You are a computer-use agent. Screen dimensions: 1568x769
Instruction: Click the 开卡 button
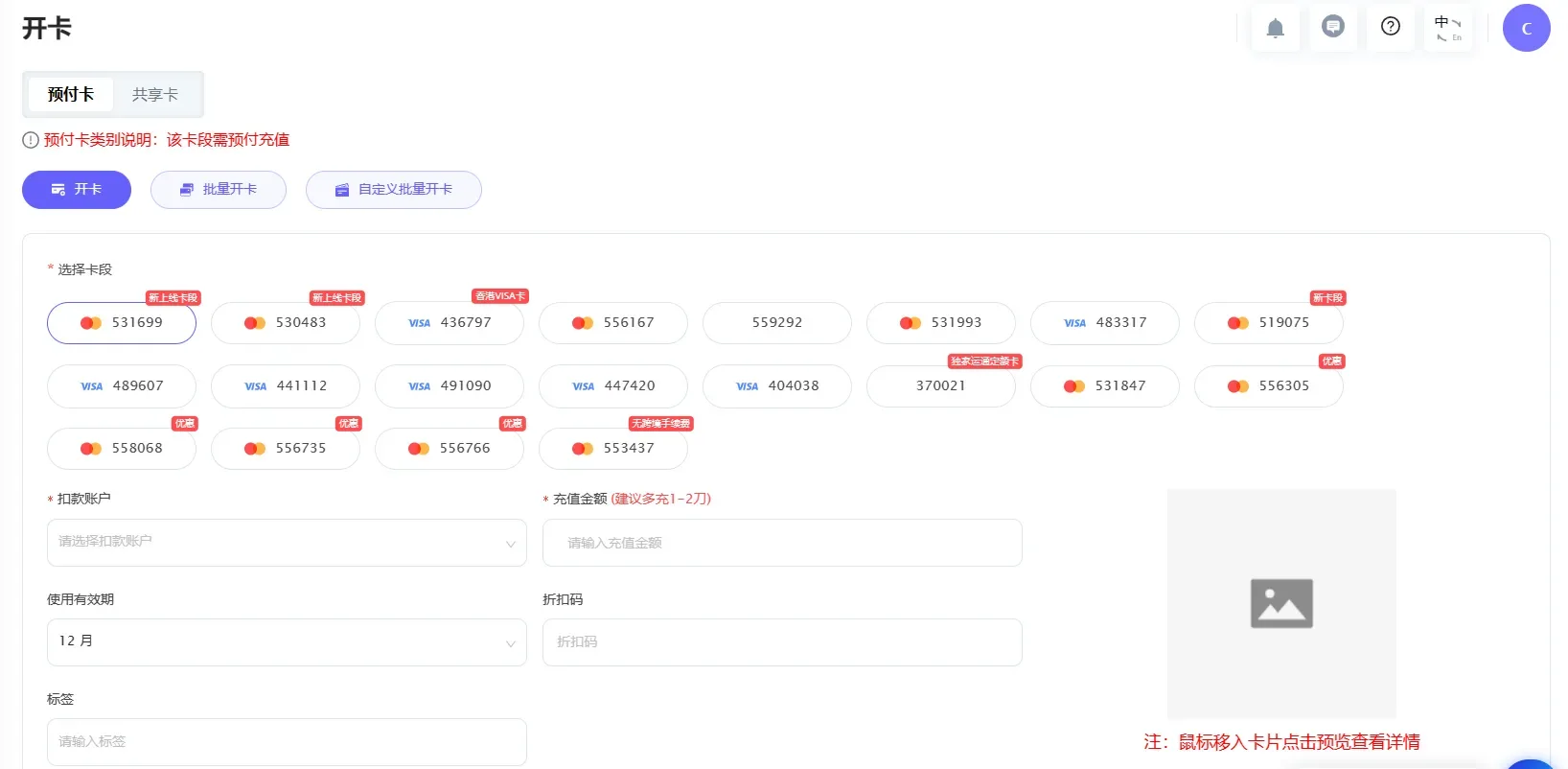pyautogui.click(x=77, y=190)
